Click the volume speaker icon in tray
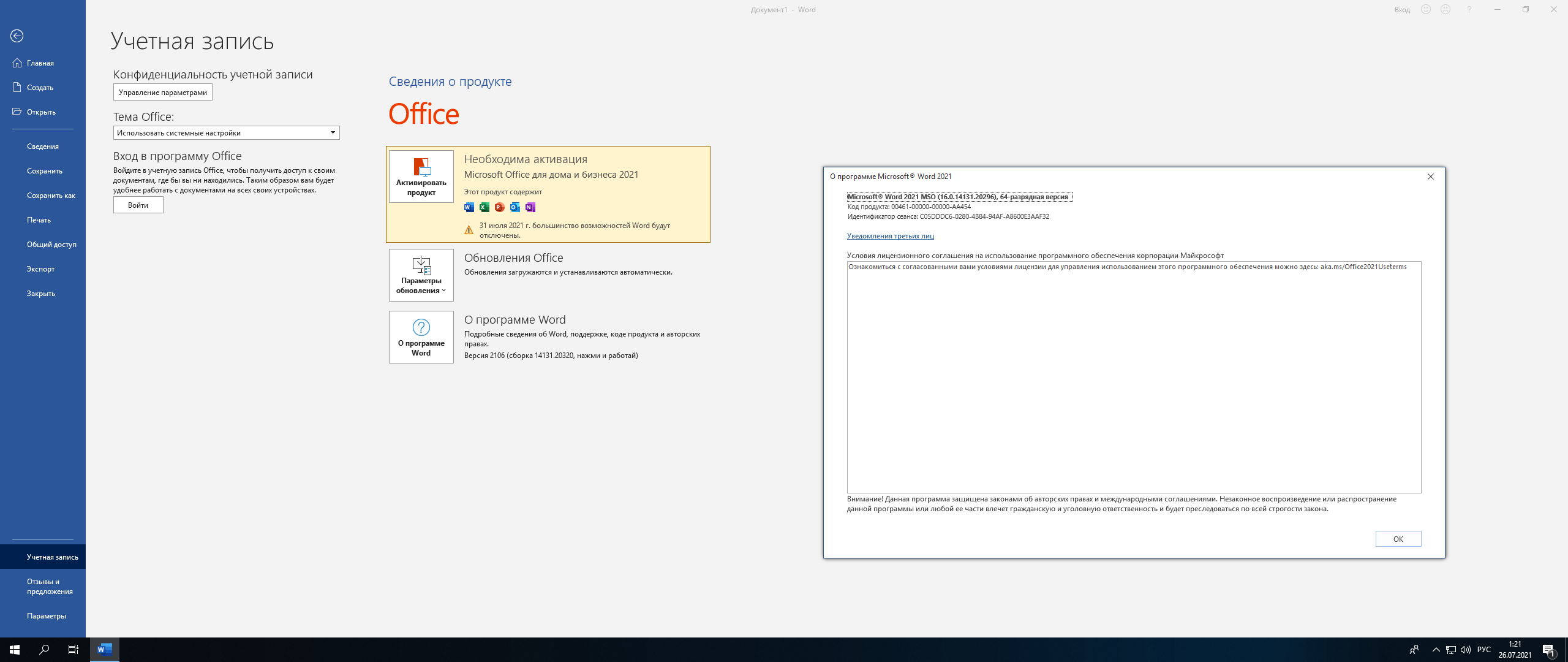The width and height of the screenshot is (1568, 662). coord(1466,650)
